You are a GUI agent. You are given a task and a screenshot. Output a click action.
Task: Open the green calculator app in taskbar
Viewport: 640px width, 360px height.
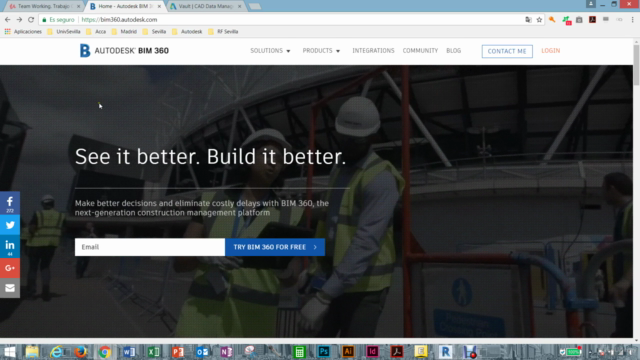click(299, 352)
